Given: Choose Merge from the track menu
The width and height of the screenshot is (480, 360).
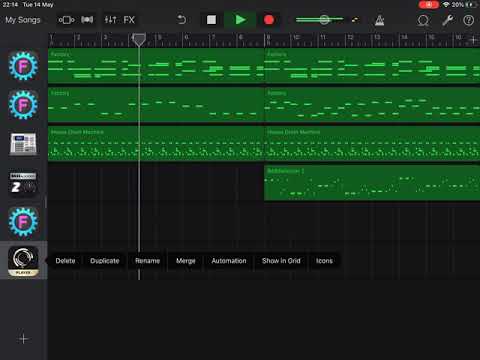Looking at the screenshot, I should (186, 261).
